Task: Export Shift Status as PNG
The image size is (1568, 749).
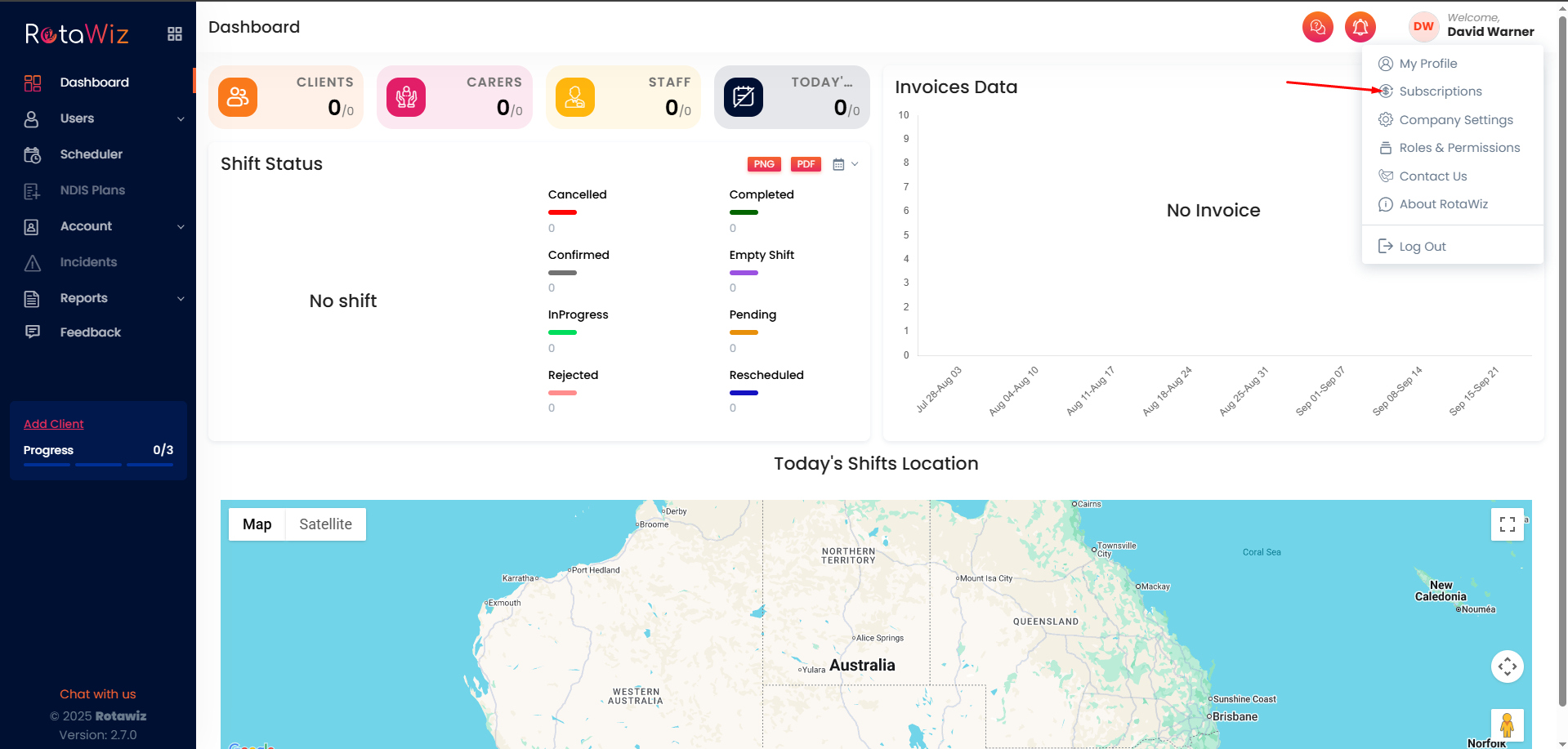Action: [x=764, y=164]
